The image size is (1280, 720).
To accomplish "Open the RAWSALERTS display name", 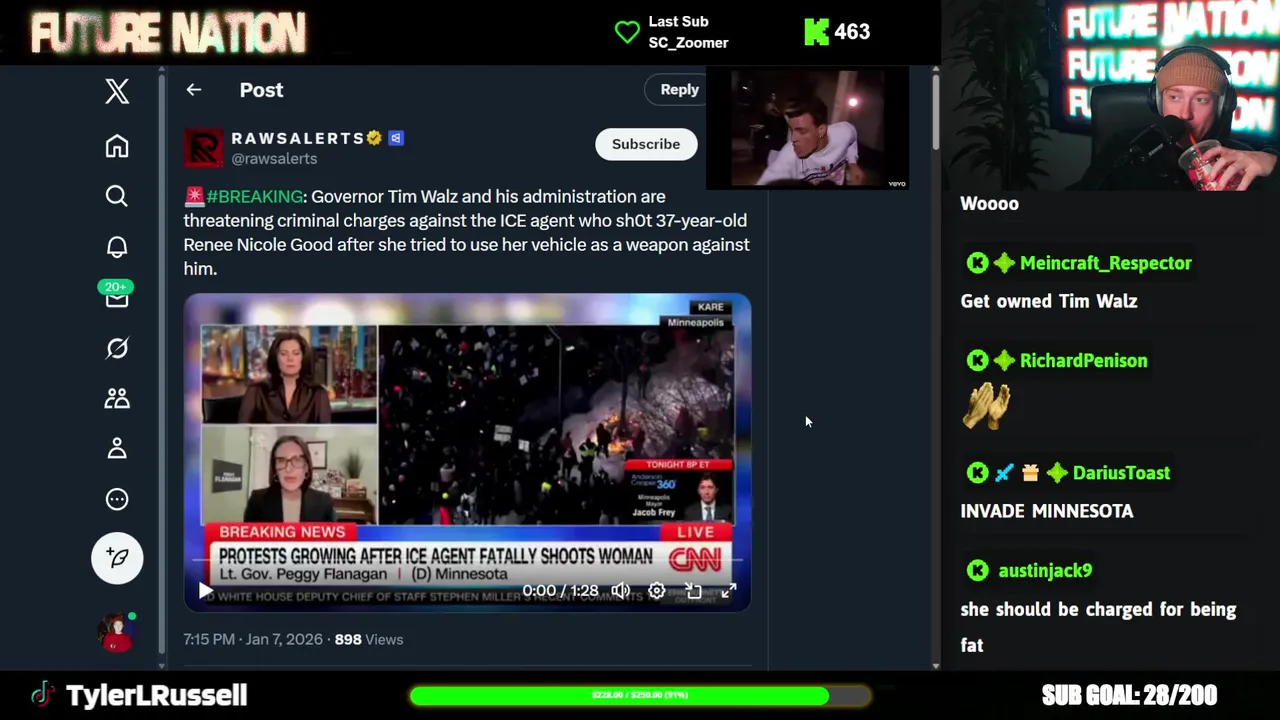I will click(298, 138).
